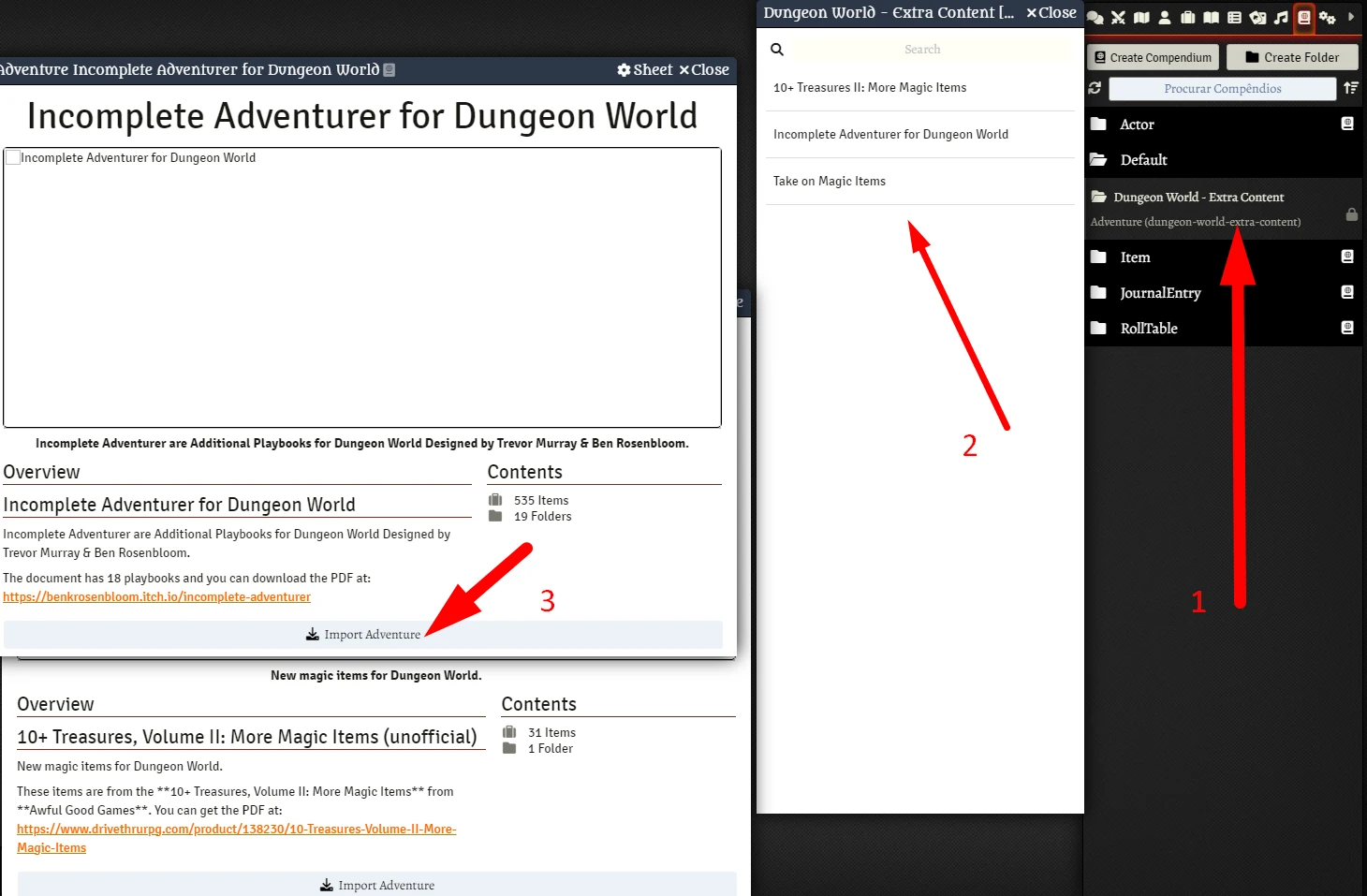Open the Combat Encounters tab (crossed swords)
The image size is (1367, 896).
[1118, 17]
